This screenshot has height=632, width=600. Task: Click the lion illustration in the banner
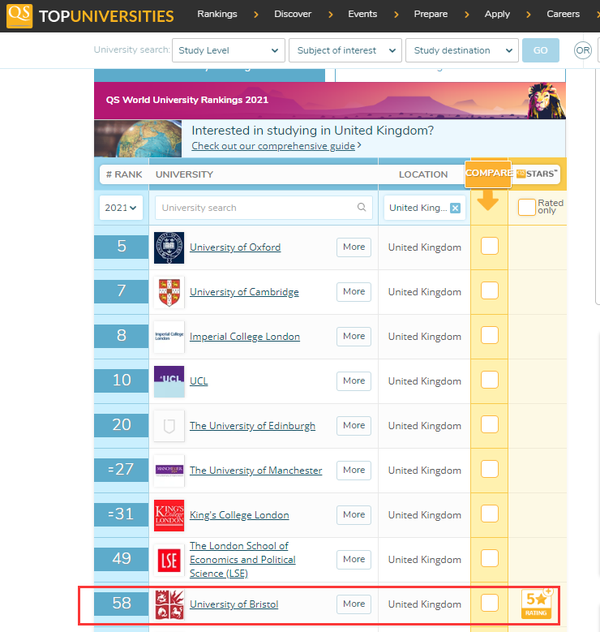pyautogui.click(x=546, y=101)
